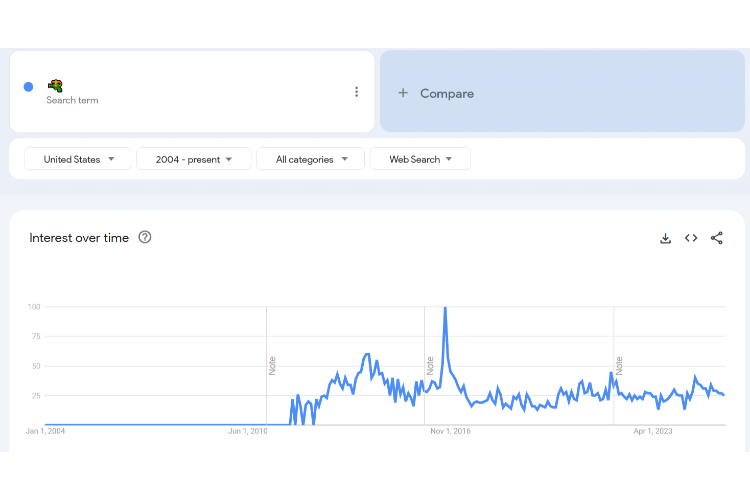Open the embed code icon

click(x=691, y=238)
